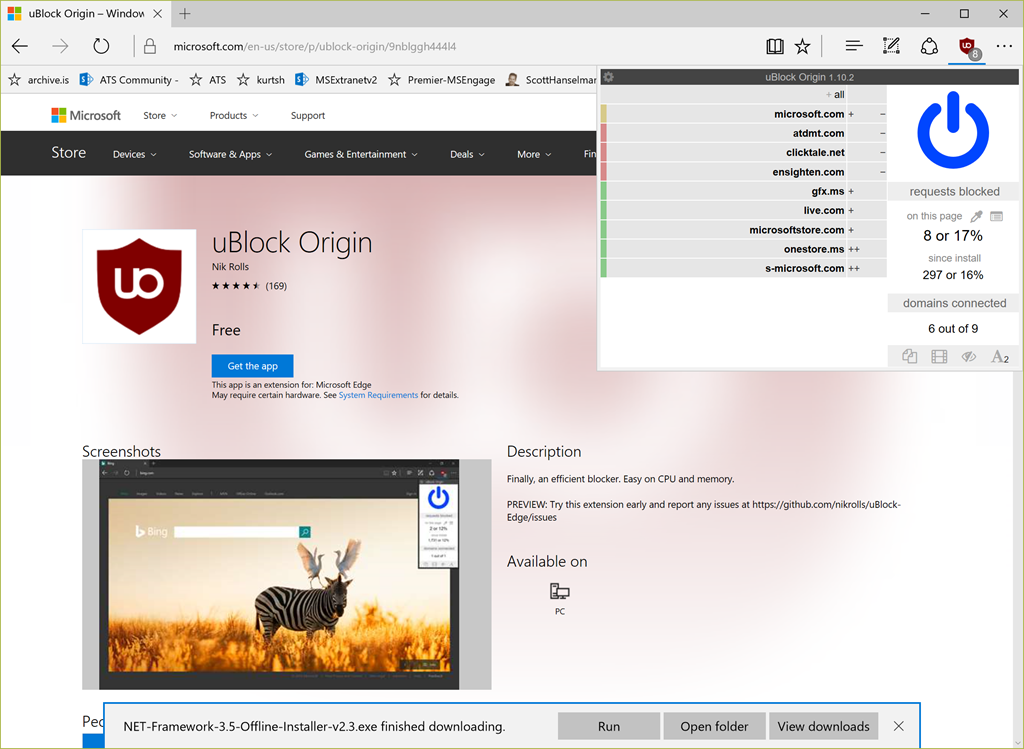This screenshot has height=749, width=1024.
Task: Toggle uBlock's large blue power button
Action: click(x=953, y=130)
